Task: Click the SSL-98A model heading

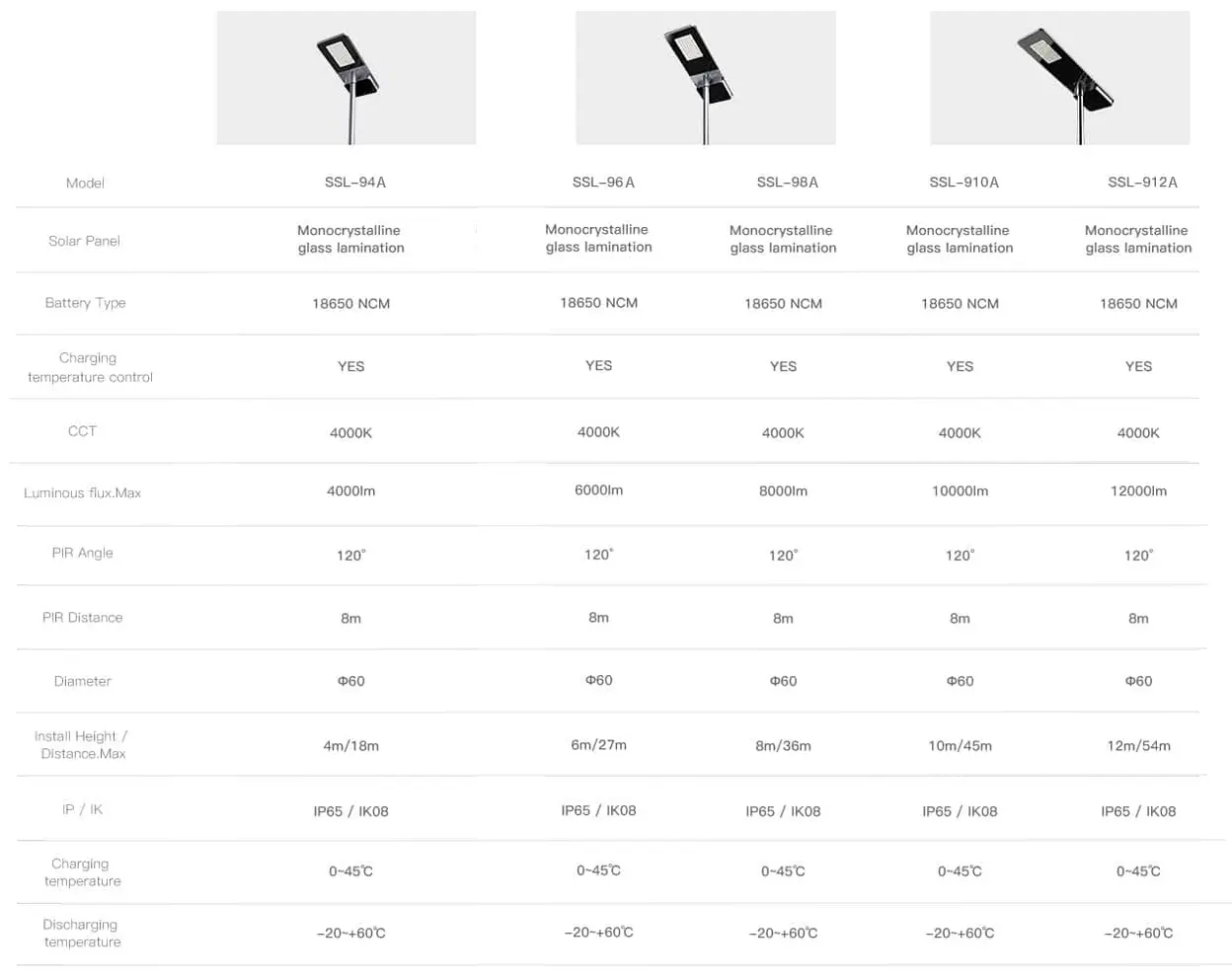Action: click(788, 183)
